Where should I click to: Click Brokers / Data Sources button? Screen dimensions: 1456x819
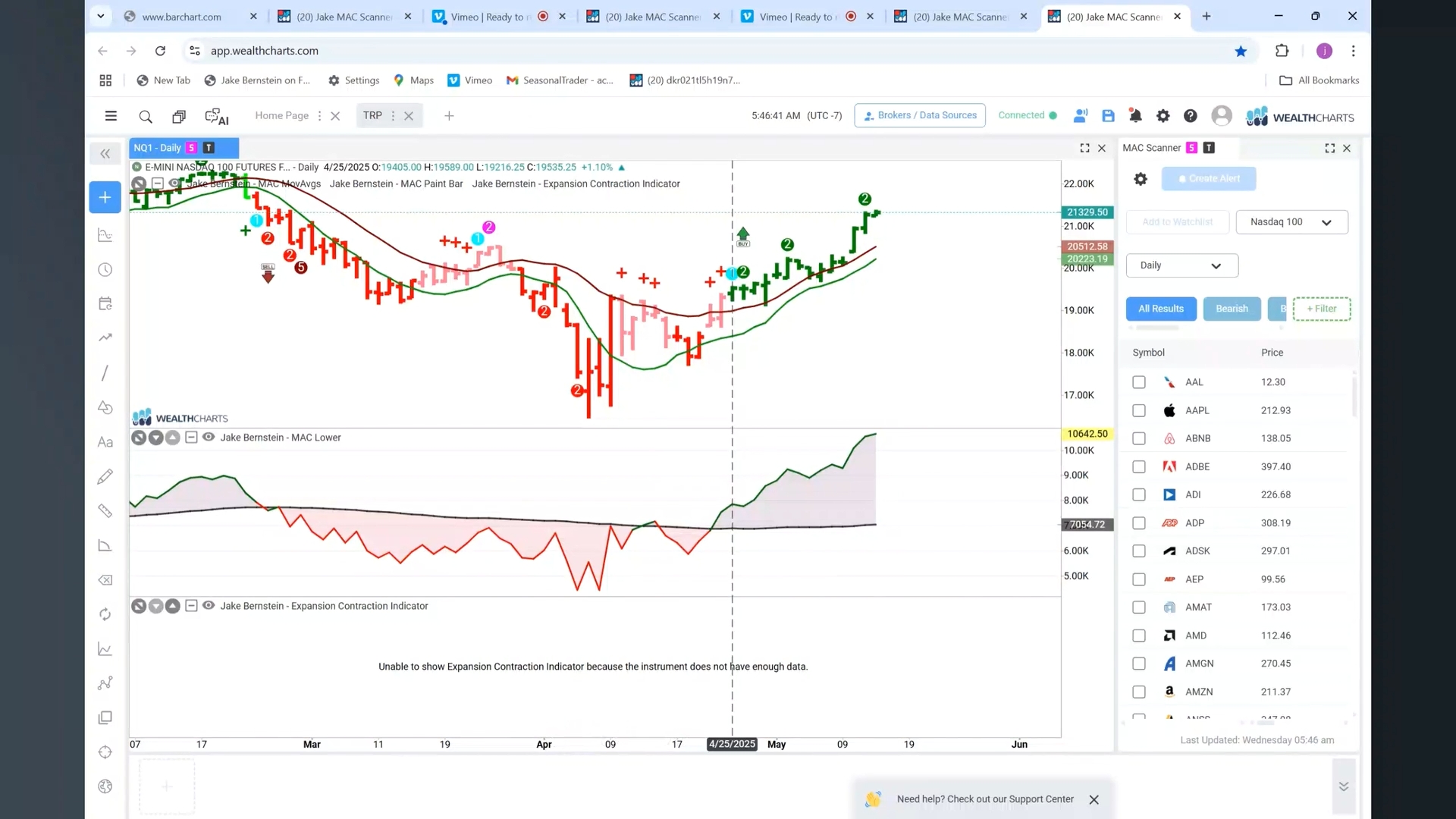pos(919,115)
